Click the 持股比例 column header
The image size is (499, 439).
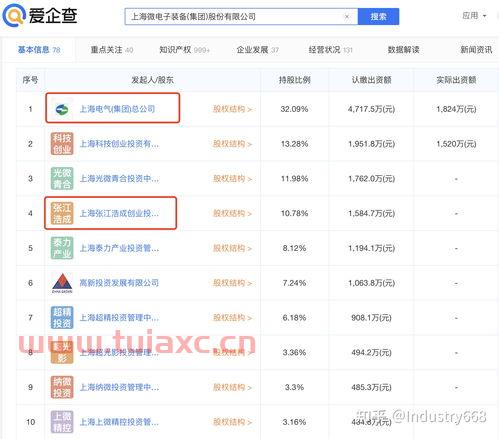click(x=294, y=80)
